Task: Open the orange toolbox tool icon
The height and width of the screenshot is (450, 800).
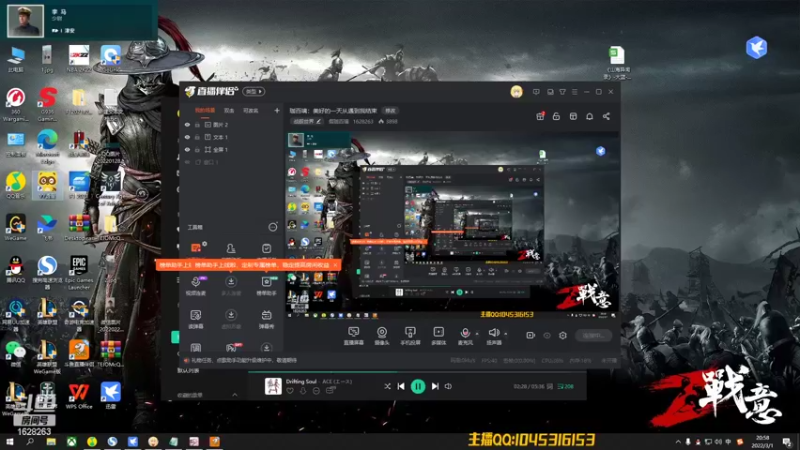Action: 196,248
